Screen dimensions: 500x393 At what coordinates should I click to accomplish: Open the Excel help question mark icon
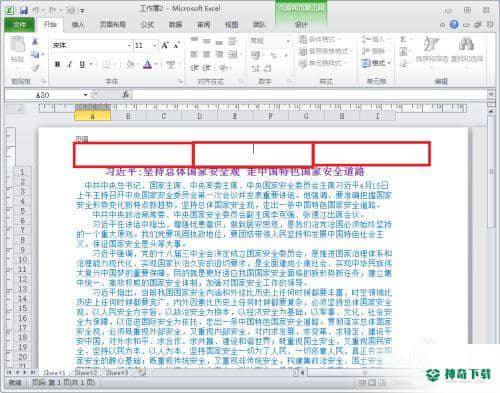pyautogui.click(x=454, y=24)
